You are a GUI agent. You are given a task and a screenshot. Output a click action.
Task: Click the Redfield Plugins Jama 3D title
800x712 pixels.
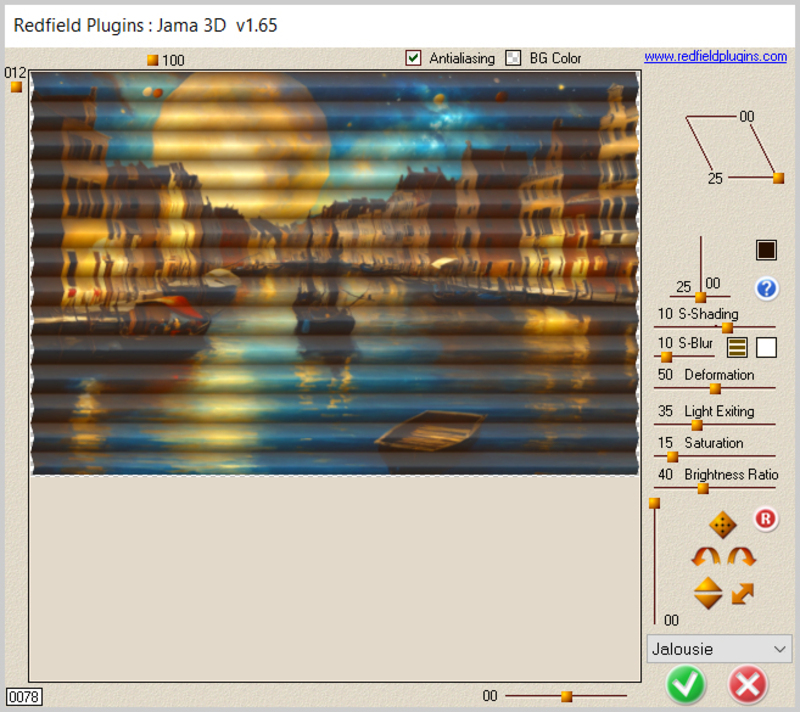[x=145, y=25]
